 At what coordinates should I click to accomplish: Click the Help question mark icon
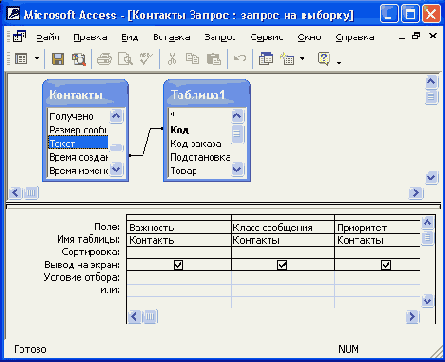coord(324,59)
